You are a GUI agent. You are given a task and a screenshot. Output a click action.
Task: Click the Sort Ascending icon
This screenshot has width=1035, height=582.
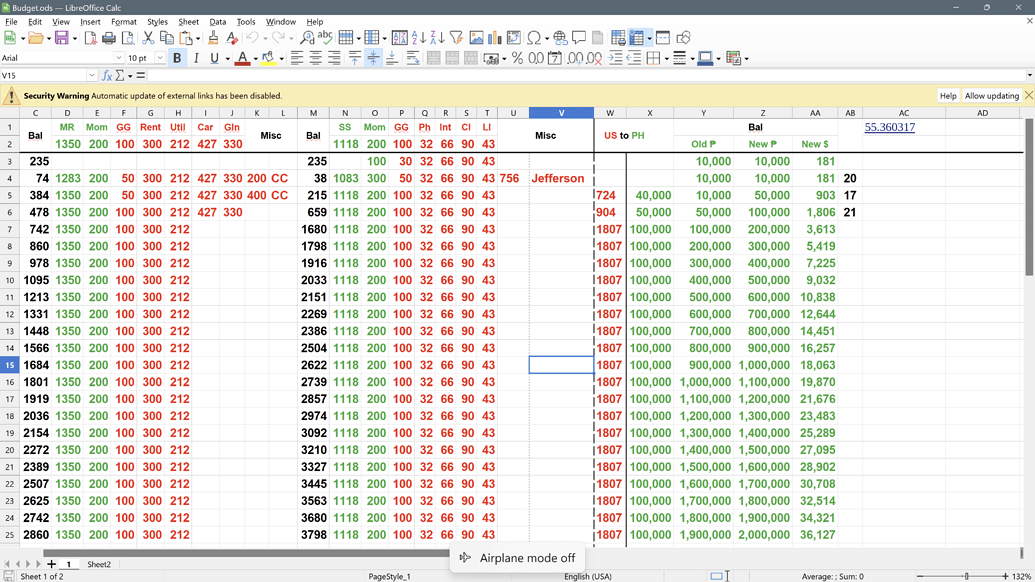pos(419,38)
